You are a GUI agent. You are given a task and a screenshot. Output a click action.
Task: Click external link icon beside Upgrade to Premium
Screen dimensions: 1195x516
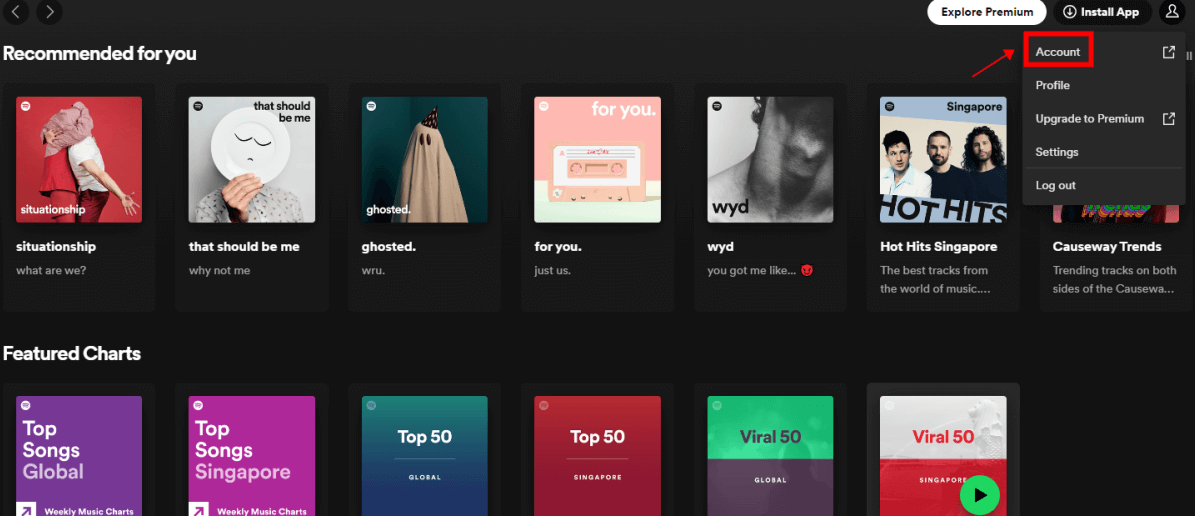[x=1168, y=119]
